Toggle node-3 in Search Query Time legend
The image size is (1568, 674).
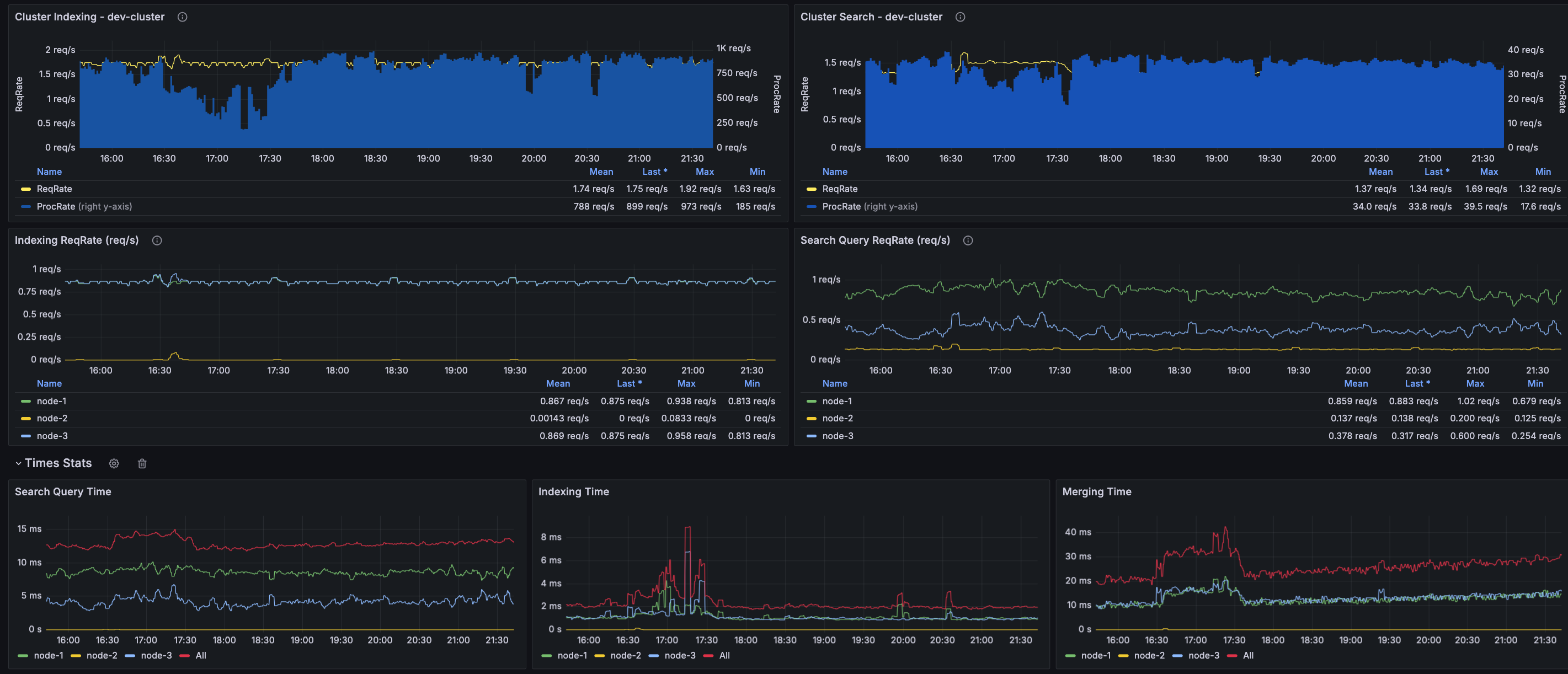157,656
